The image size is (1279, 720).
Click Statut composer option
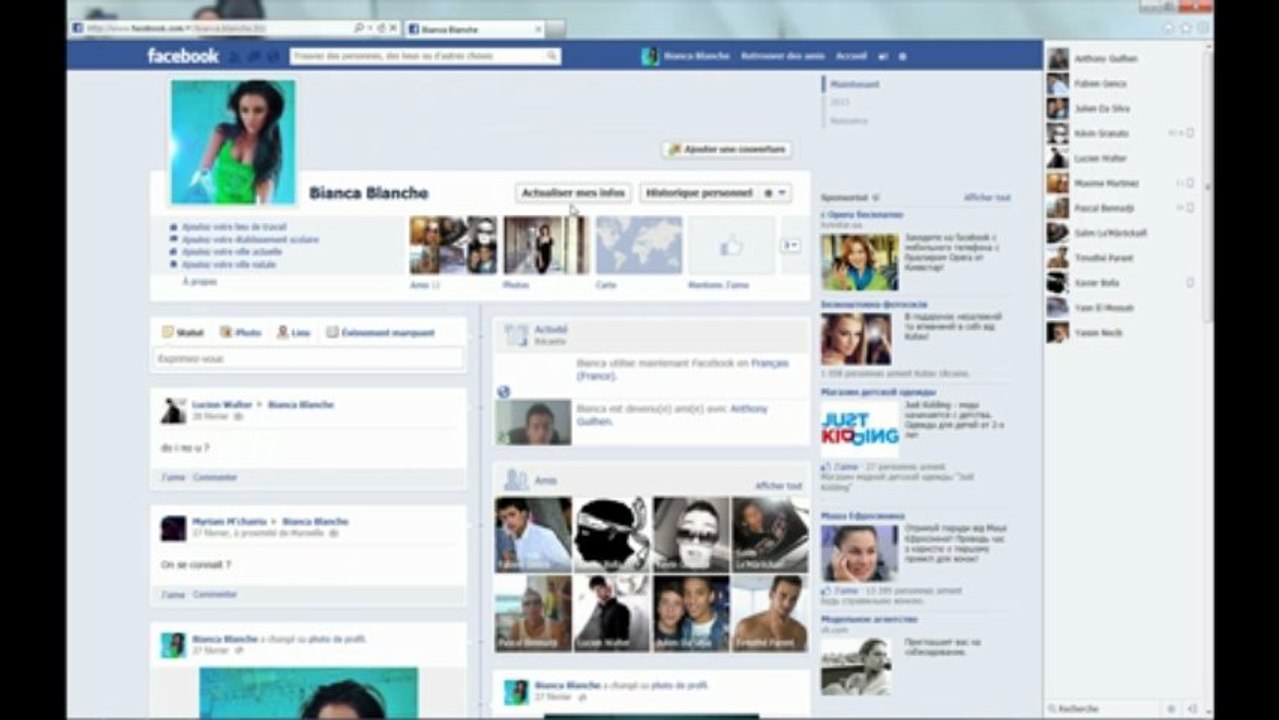click(184, 332)
